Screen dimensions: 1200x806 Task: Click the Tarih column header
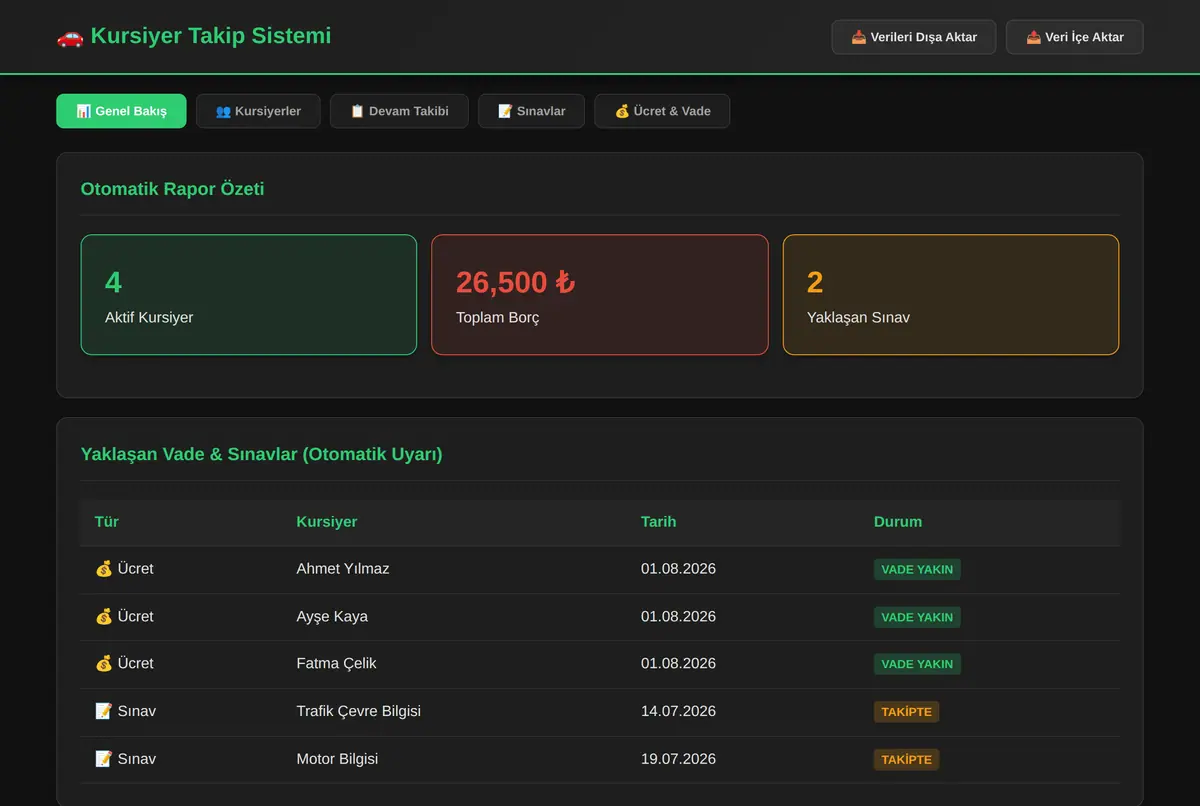pos(659,522)
